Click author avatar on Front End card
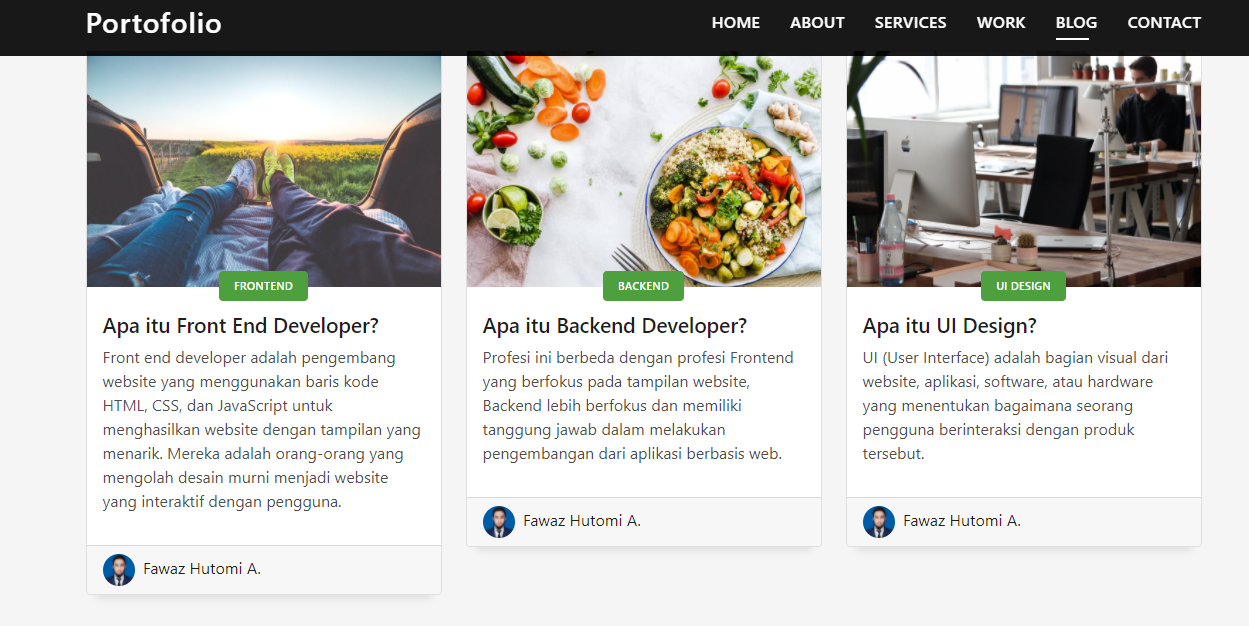Image resolution: width=1249 pixels, height=626 pixels. (x=119, y=570)
